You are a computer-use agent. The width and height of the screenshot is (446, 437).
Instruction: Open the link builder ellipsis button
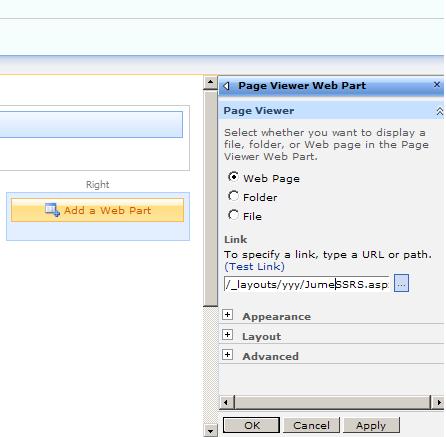[401, 284]
